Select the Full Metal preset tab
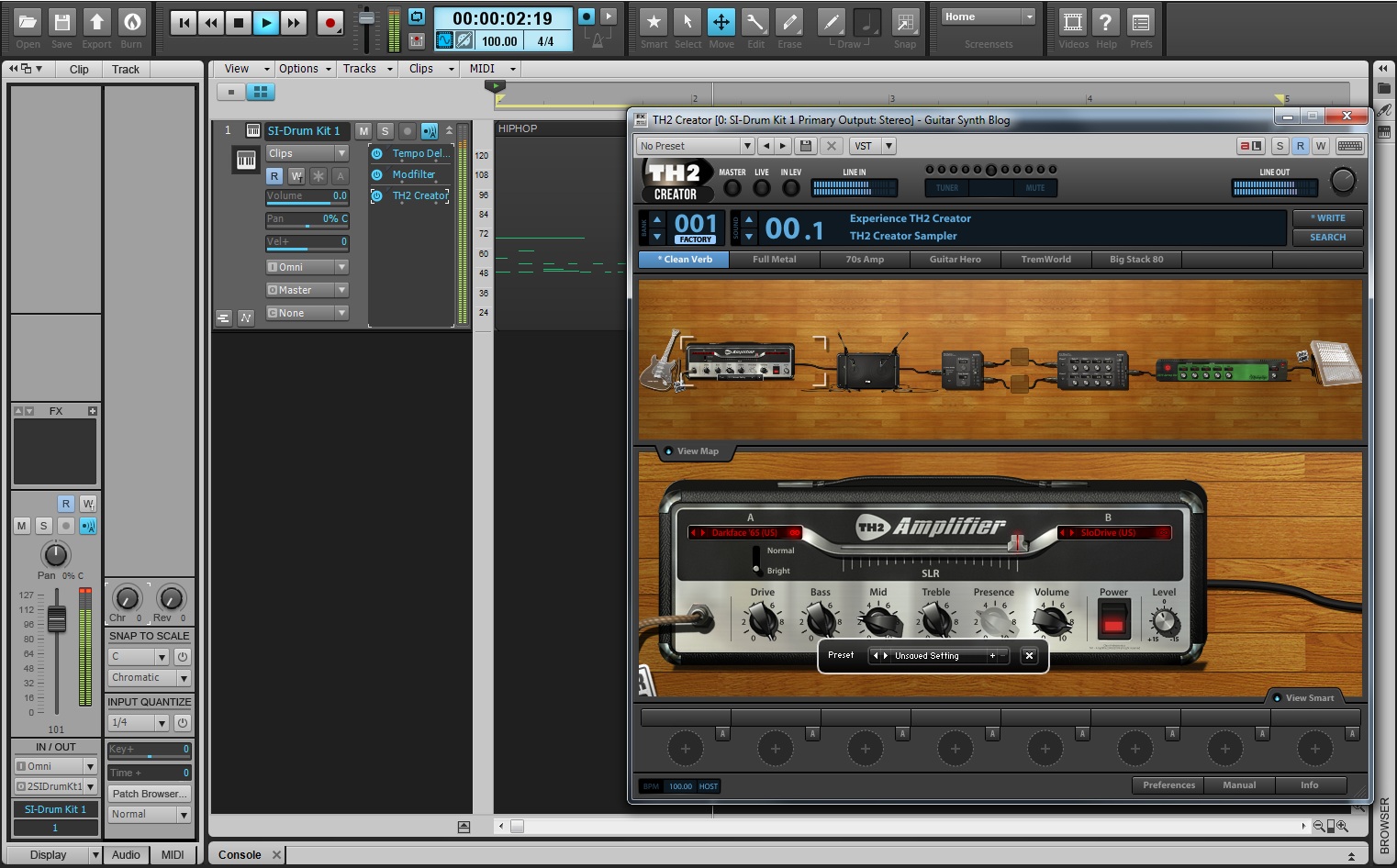1397x868 pixels. 775,260
